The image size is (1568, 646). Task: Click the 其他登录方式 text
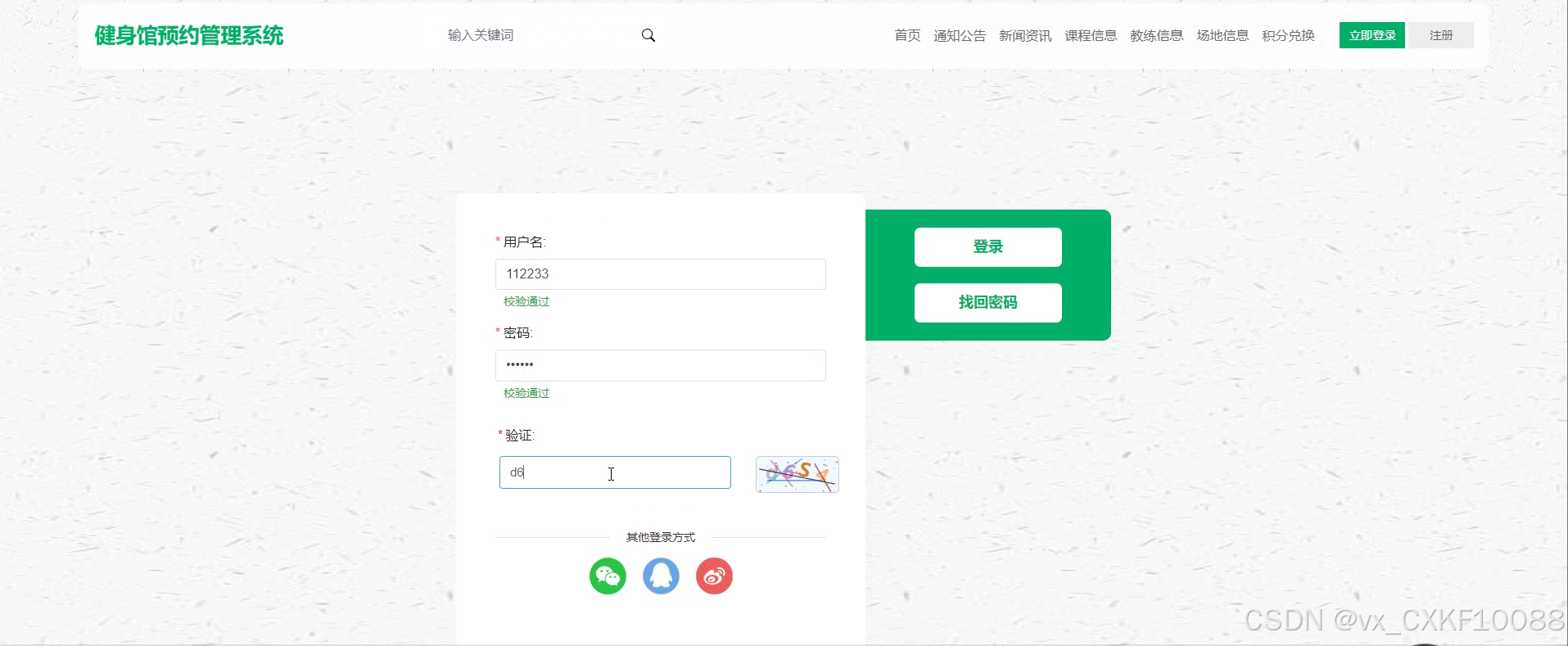(x=661, y=537)
